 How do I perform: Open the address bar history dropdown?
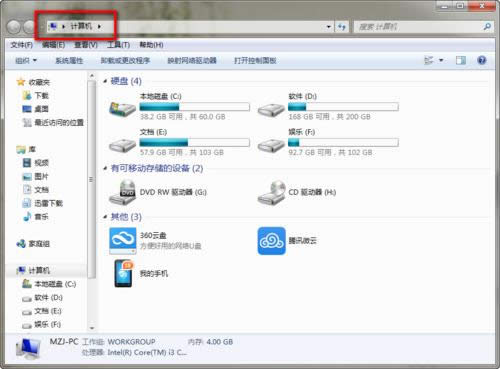[x=329, y=27]
